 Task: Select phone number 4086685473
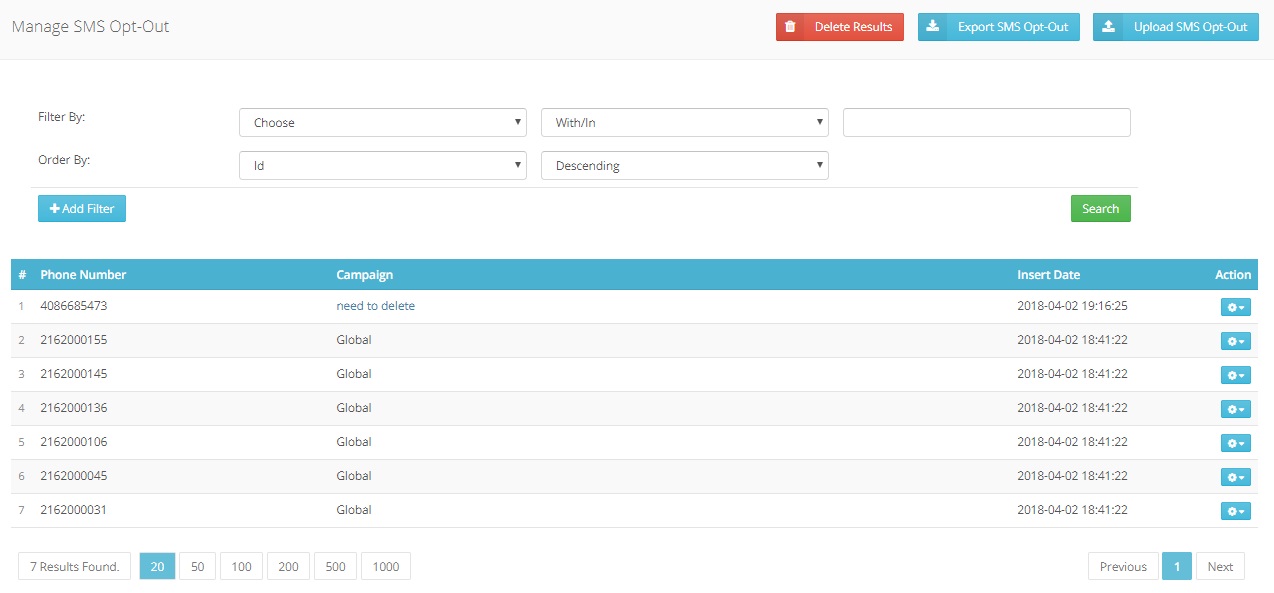click(x=74, y=306)
